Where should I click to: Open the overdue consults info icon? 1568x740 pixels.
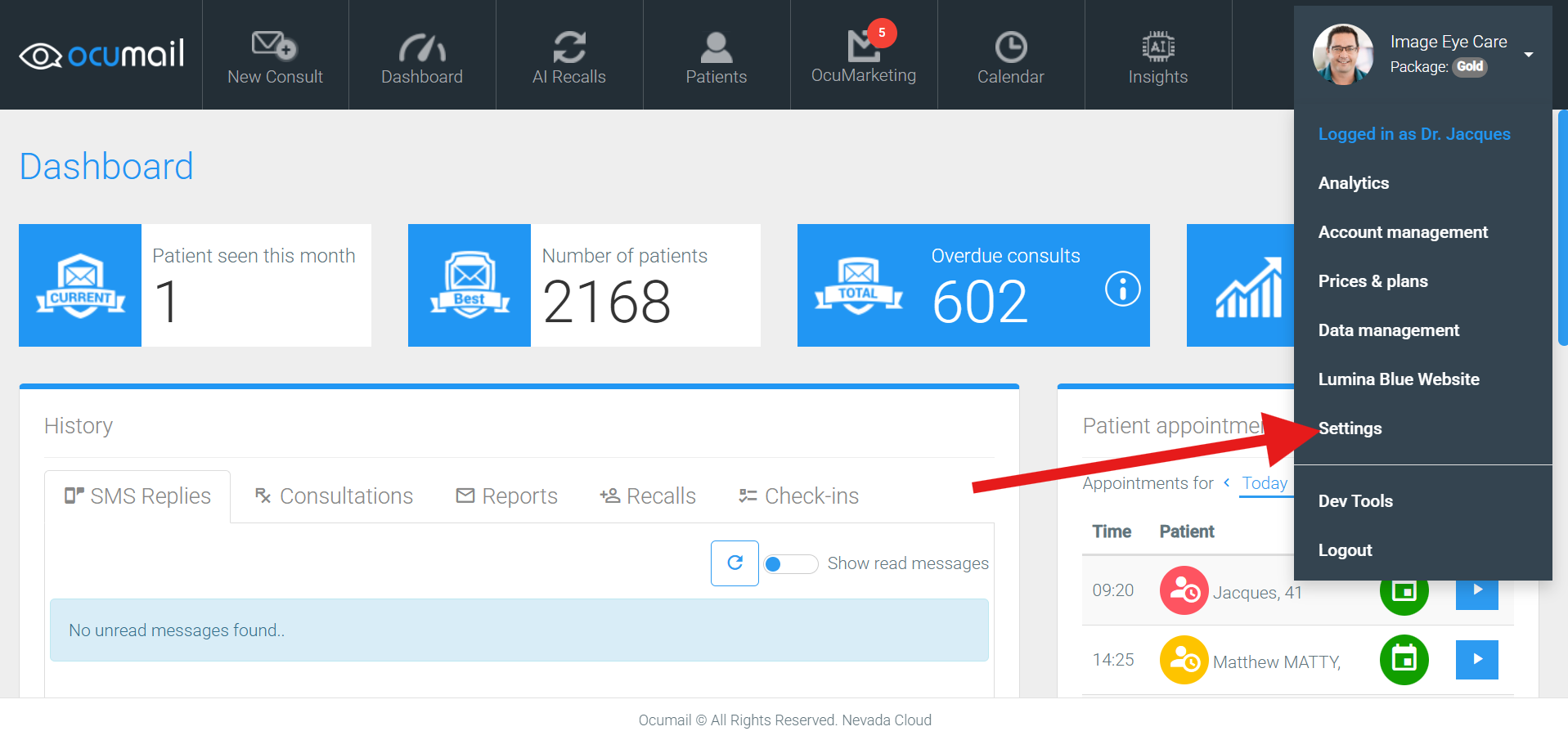point(1122,289)
